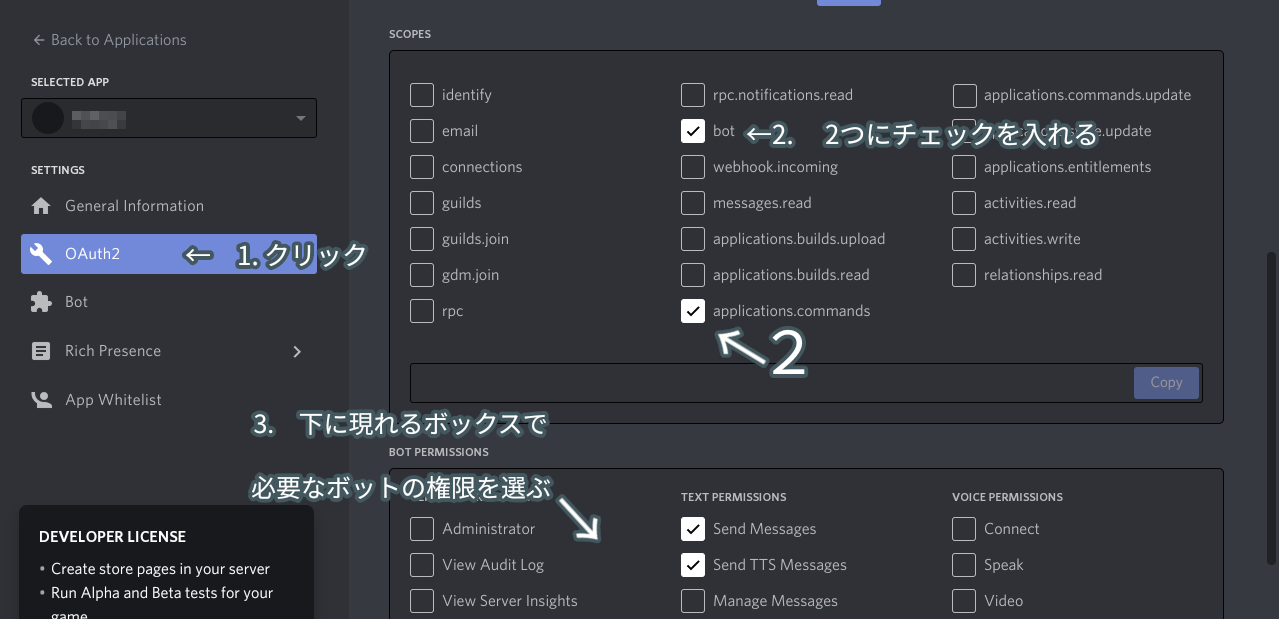Click the Bot gamepad icon in sidebar
The image size is (1279, 619).
[40, 301]
